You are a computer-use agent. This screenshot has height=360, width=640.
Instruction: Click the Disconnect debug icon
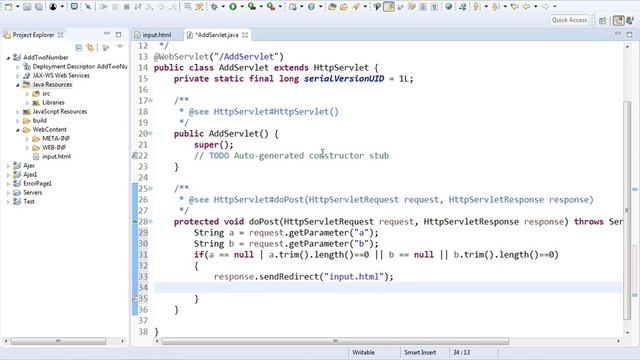coord(138,7)
